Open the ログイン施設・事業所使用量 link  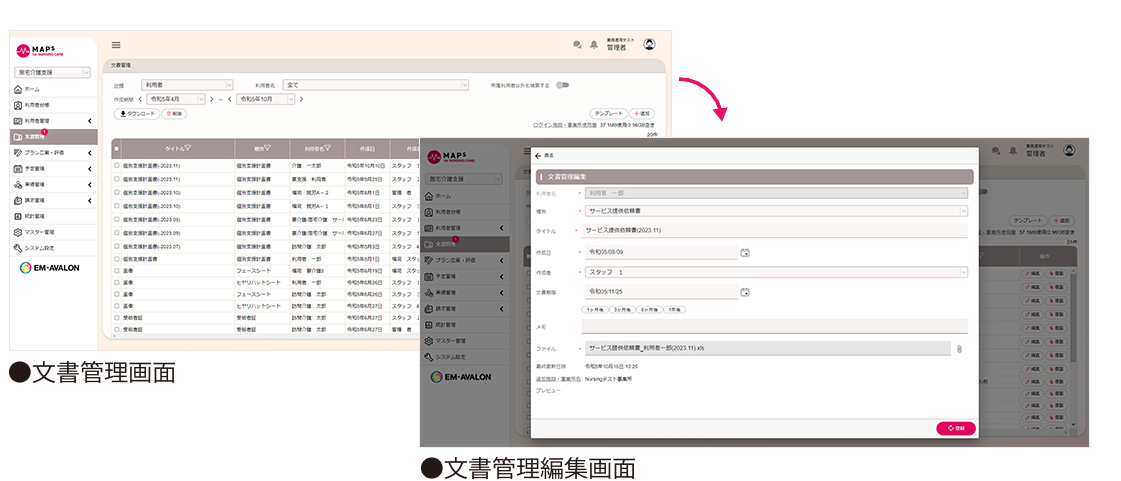tap(566, 124)
